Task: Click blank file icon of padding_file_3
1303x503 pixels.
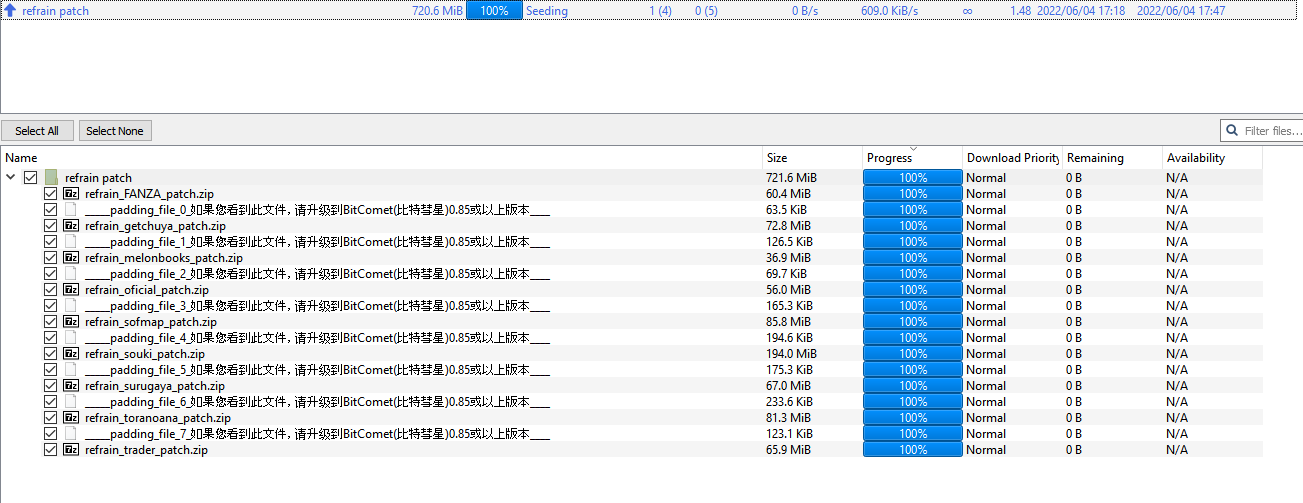Action: click(x=71, y=306)
